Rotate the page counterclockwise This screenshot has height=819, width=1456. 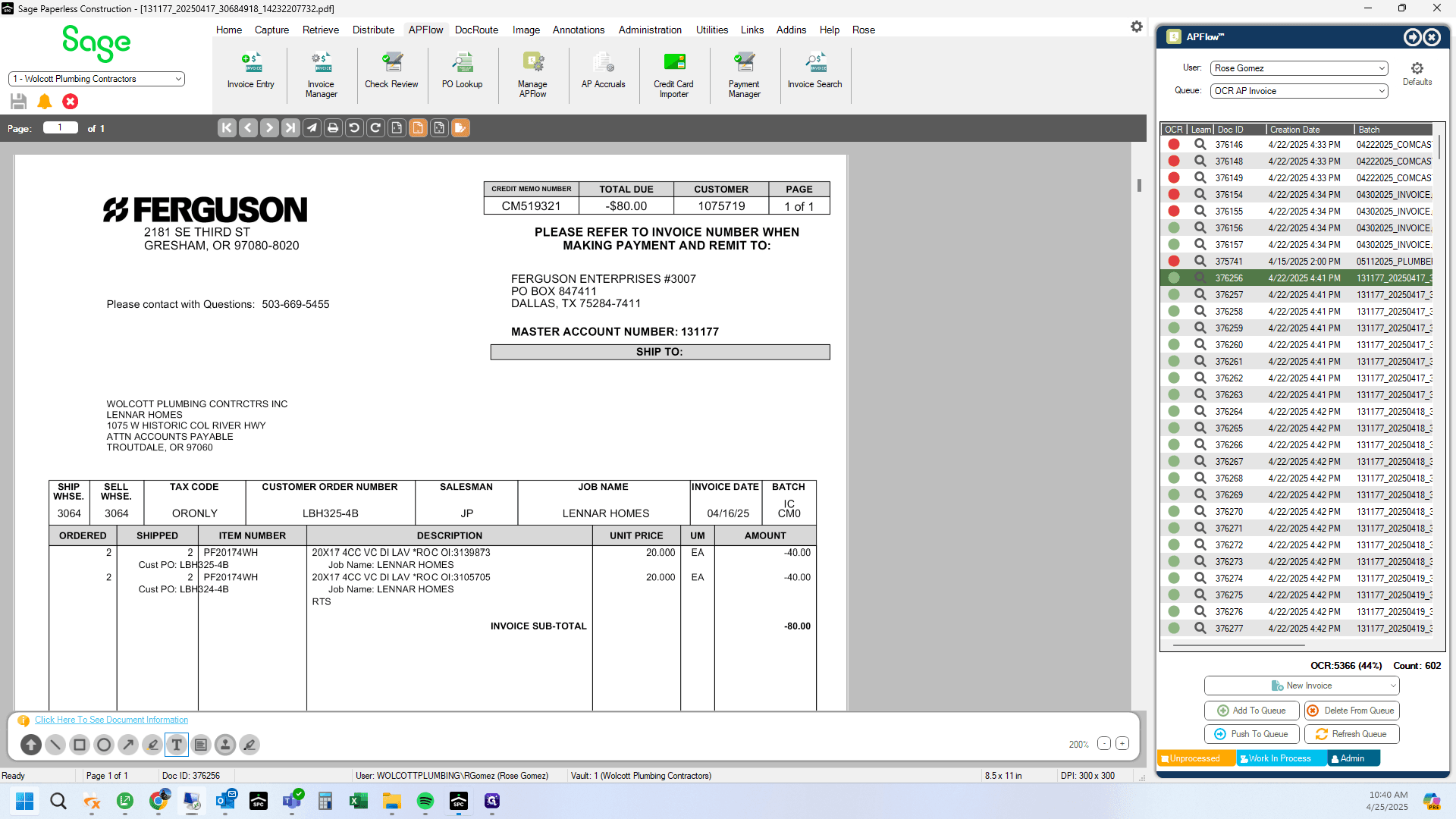pos(354,128)
